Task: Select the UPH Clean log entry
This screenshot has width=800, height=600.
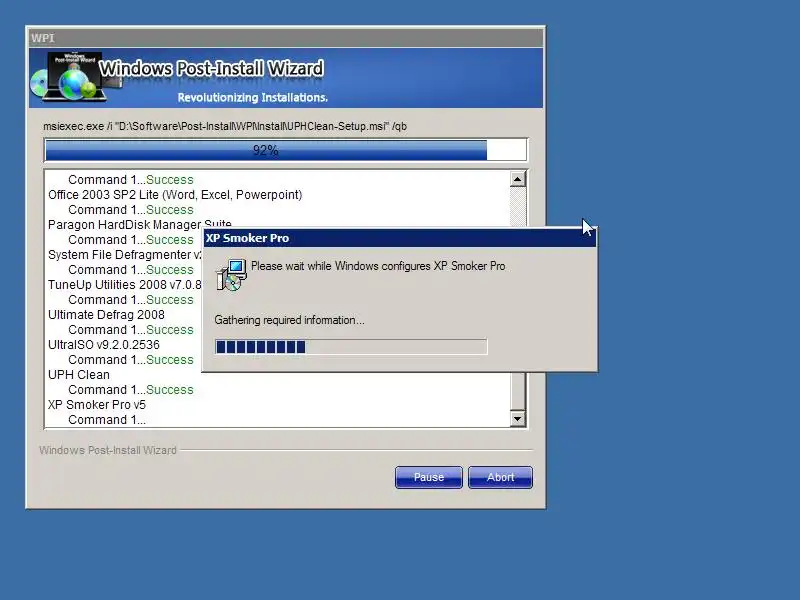Action: pos(79,375)
